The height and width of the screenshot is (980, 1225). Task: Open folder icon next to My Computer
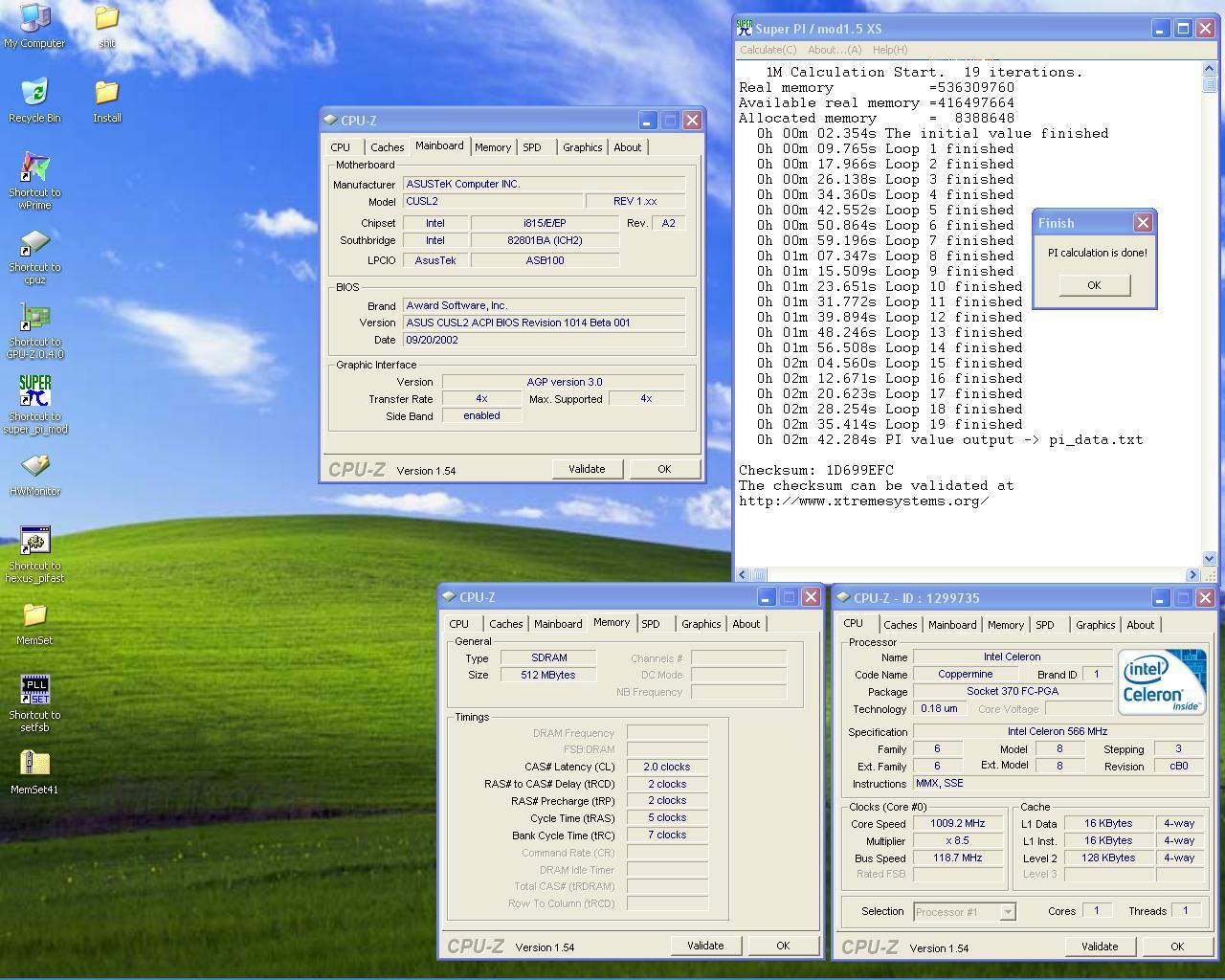click(x=107, y=17)
